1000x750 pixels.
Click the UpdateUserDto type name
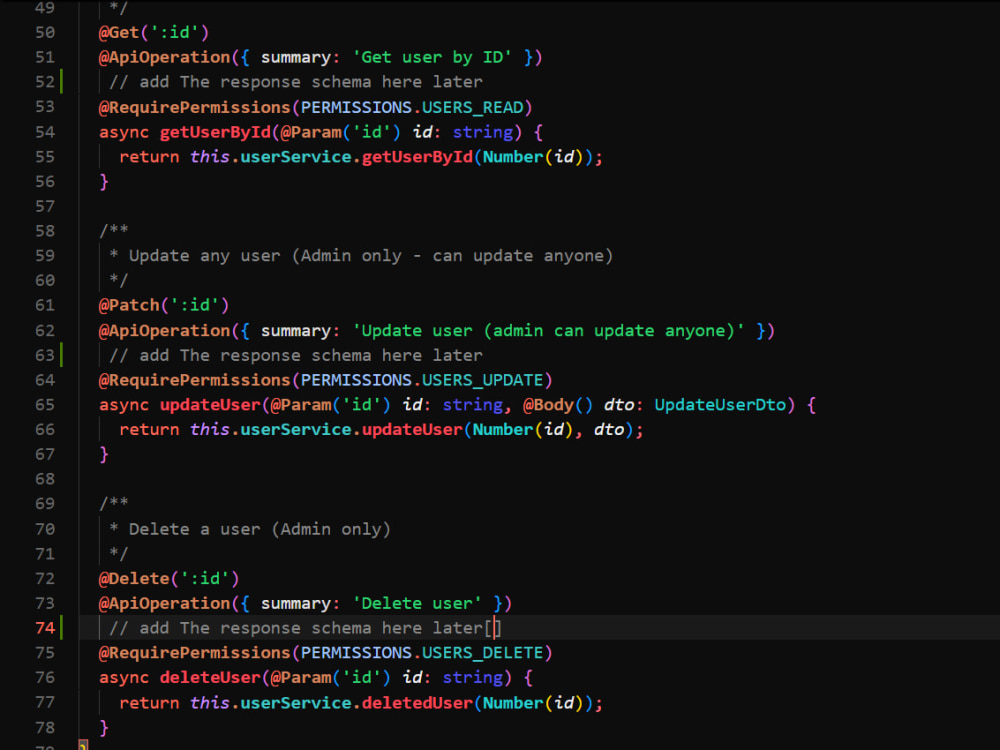[721, 405]
